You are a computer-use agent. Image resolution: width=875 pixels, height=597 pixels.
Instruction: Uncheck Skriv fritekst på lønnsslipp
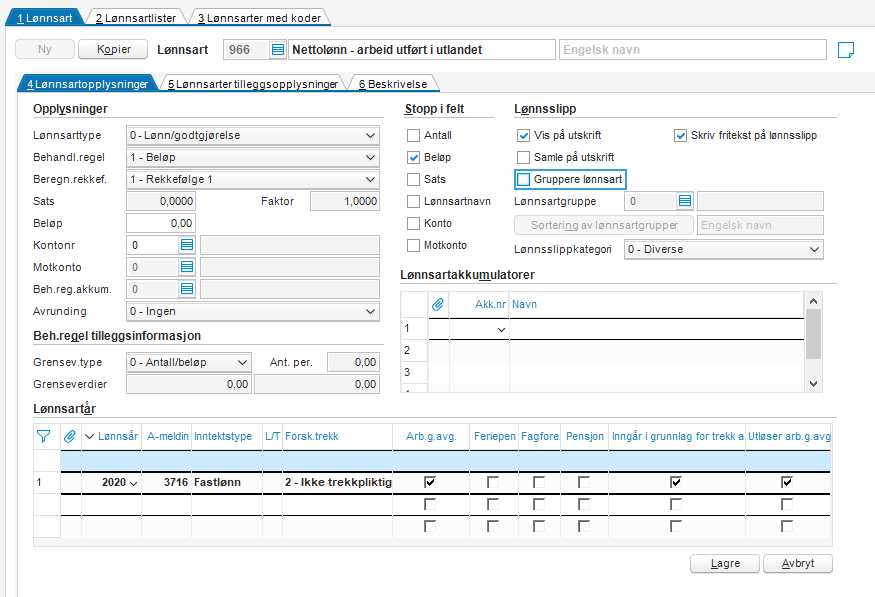point(680,136)
